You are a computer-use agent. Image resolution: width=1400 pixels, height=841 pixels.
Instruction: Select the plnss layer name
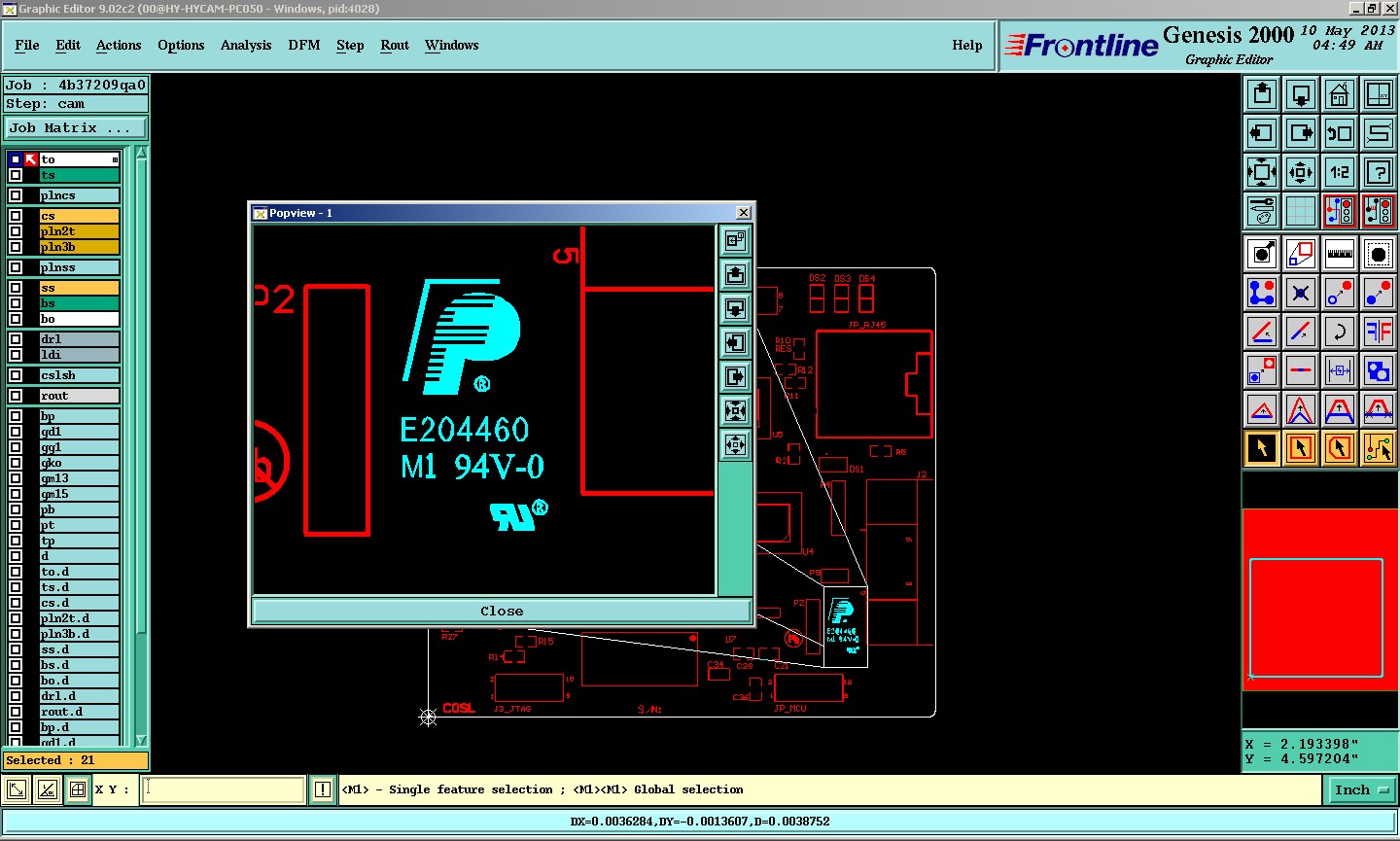point(79,267)
